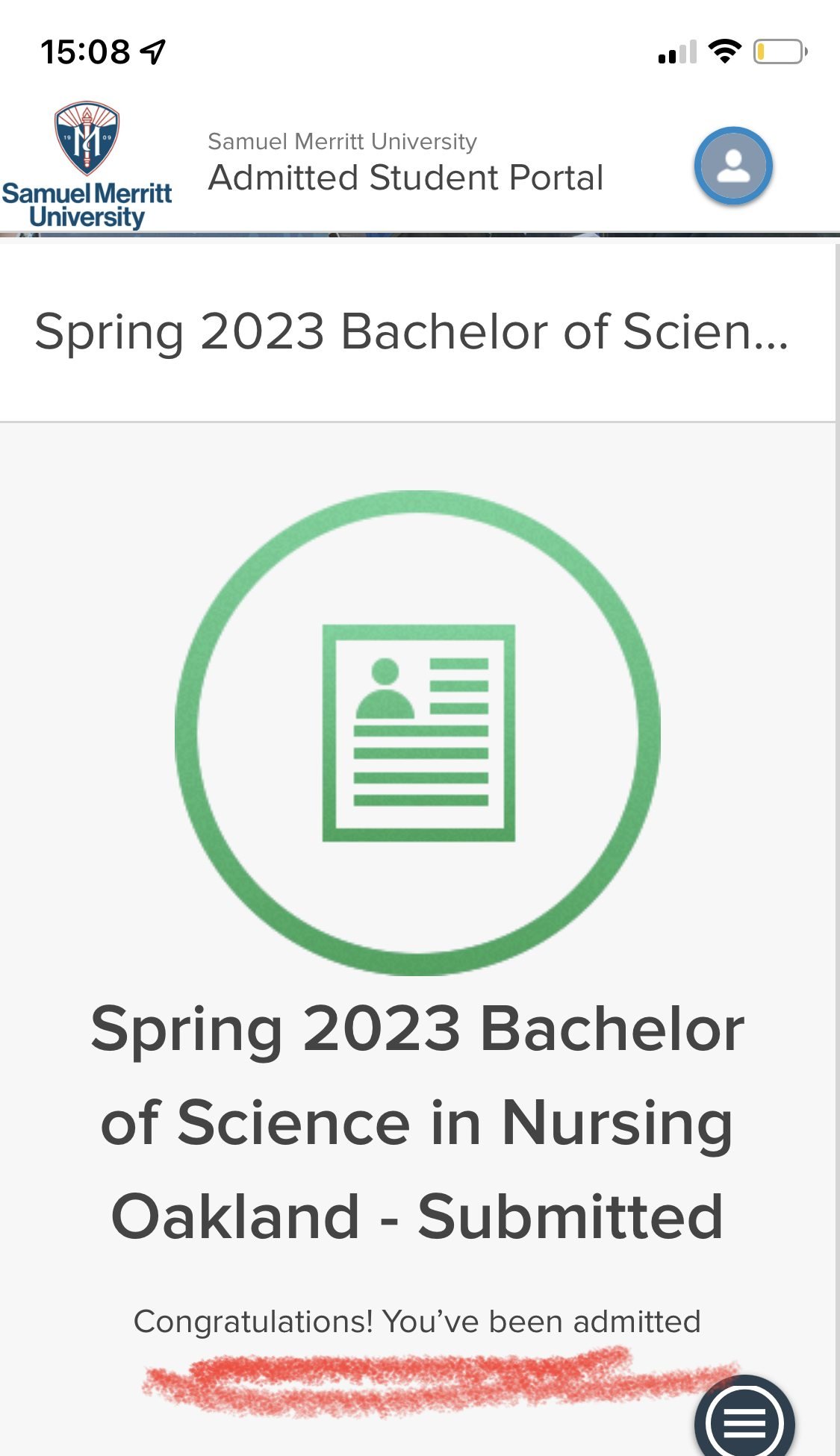Screen dimensions: 840x1456
Task: Tap the battery indicator icon
Action: pyautogui.click(x=780, y=51)
